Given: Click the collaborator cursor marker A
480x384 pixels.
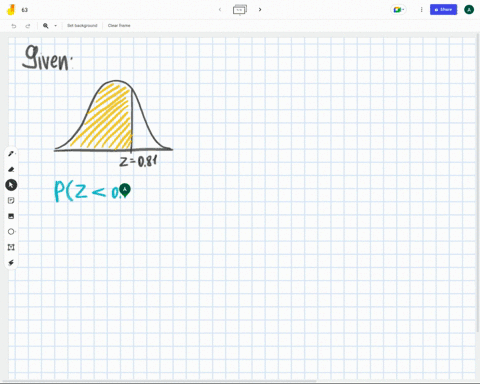Looking at the screenshot, I should [x=125, y=190].
